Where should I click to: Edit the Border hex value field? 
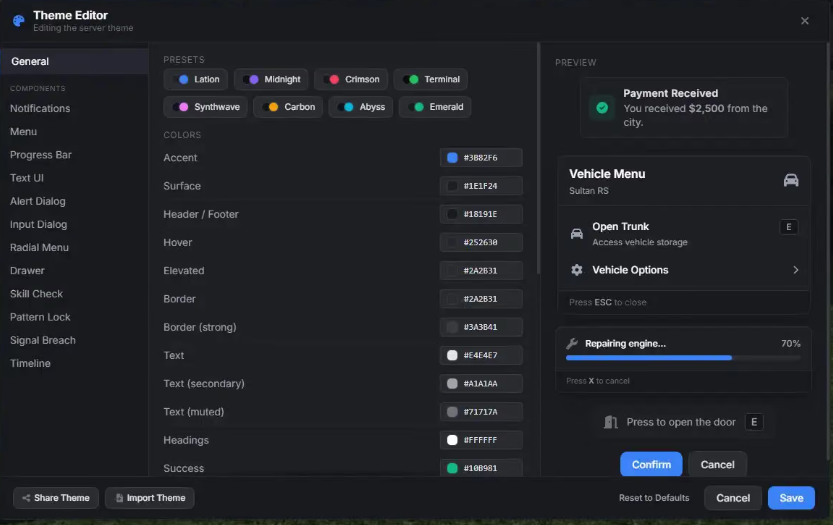(481, 299)
